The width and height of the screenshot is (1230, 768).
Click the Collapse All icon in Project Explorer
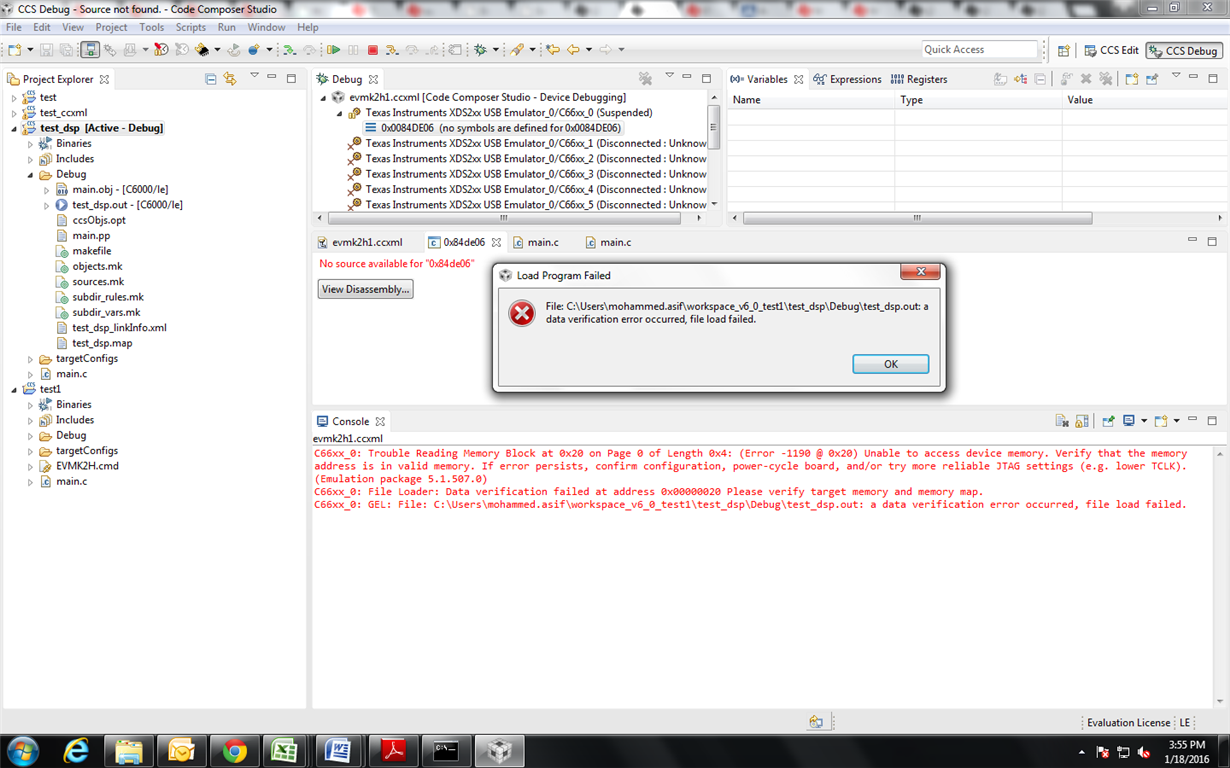coord(210,78)
